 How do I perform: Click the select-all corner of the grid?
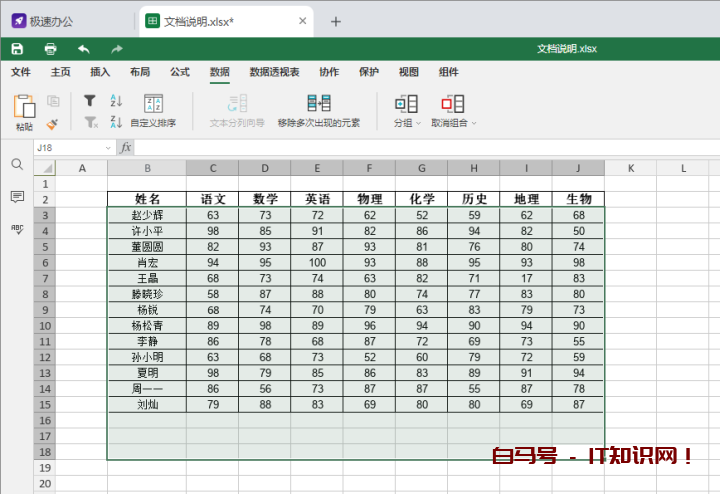pos(45,168)
